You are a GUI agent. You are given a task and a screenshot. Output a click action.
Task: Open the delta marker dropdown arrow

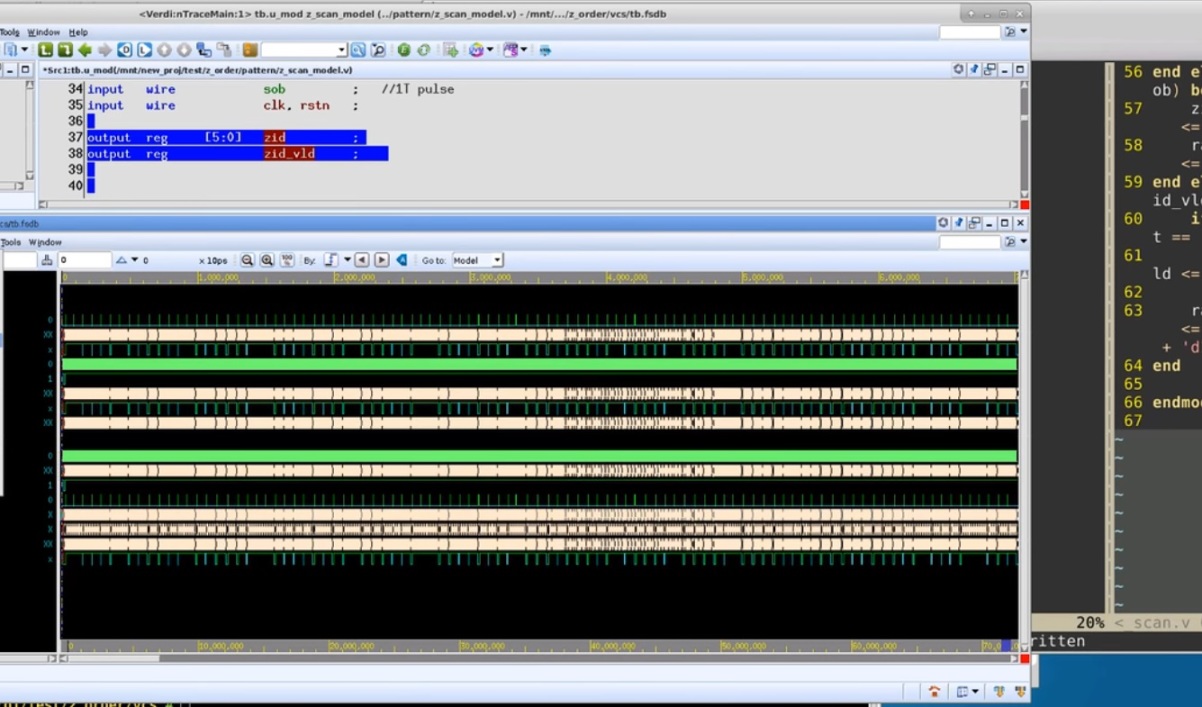135,260
